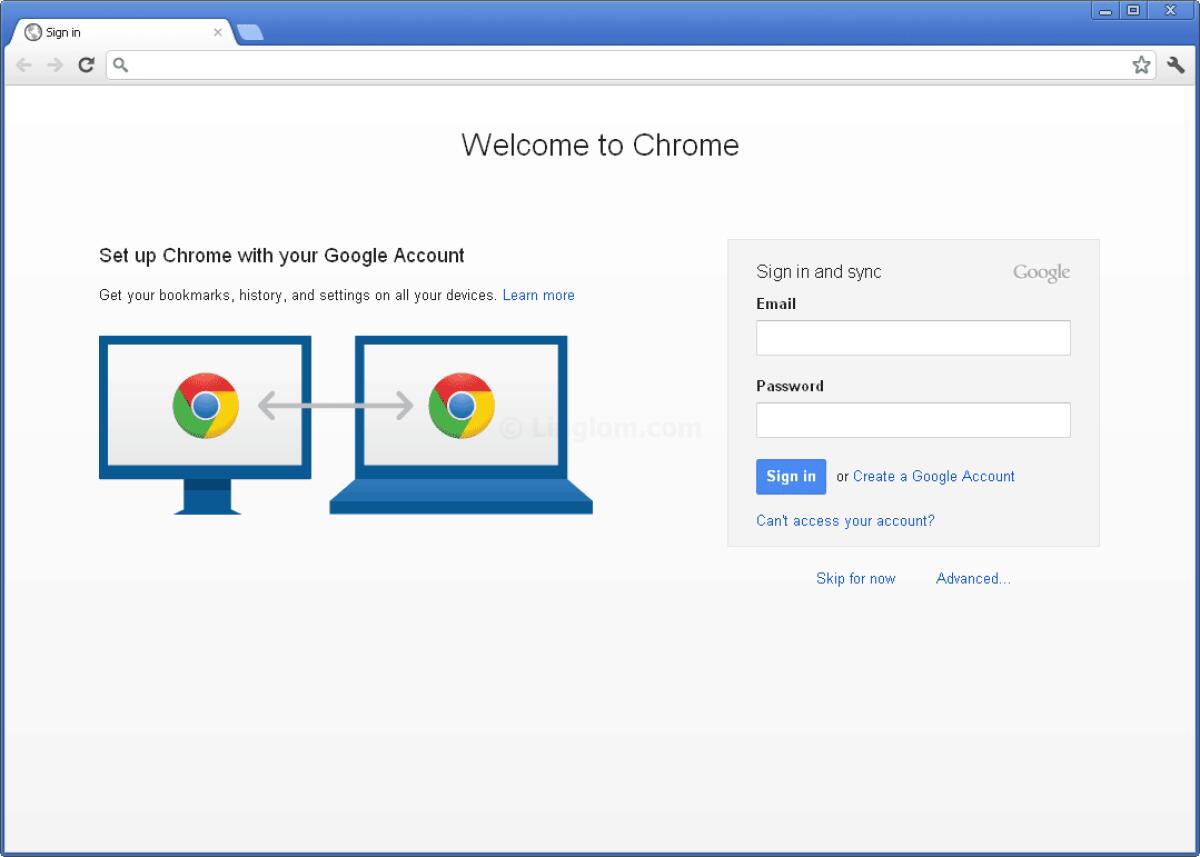Image resolution: width=1200 pixels, height=857 pixels.
Task: Open Can't access your account help
Action: coord(845,521)
